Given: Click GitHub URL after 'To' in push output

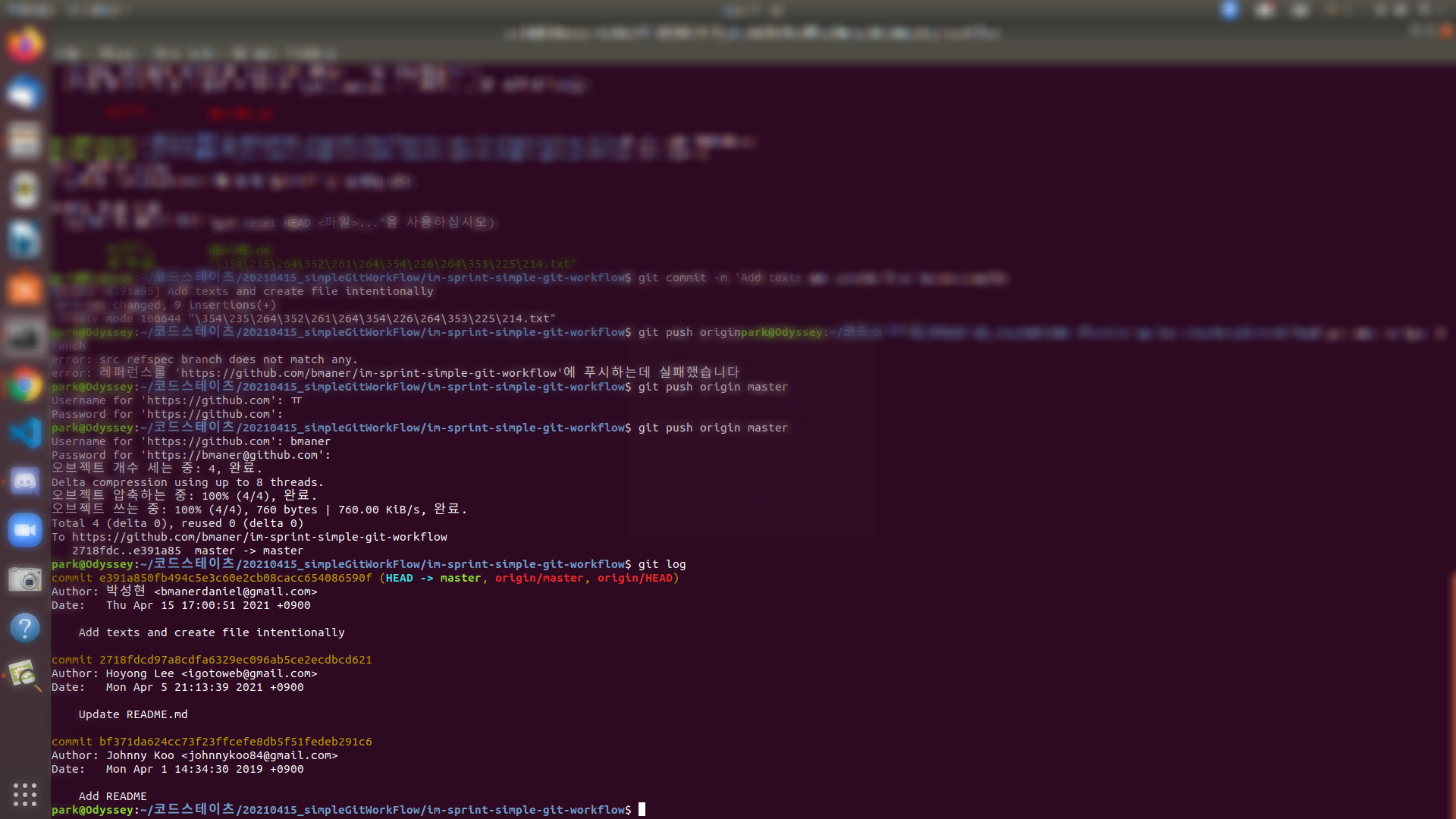Looking at the screenshot, I should coord(259,537).
